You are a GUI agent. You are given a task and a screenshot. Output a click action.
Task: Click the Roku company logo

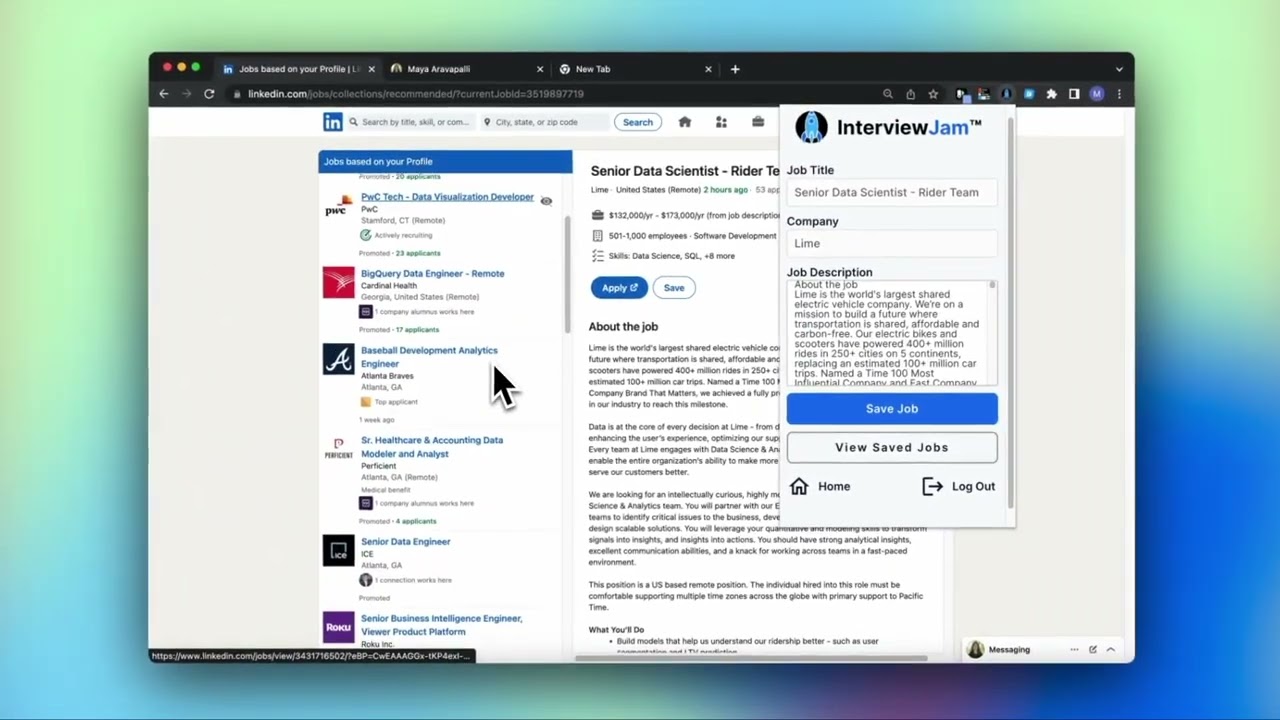tap(338, 627)
